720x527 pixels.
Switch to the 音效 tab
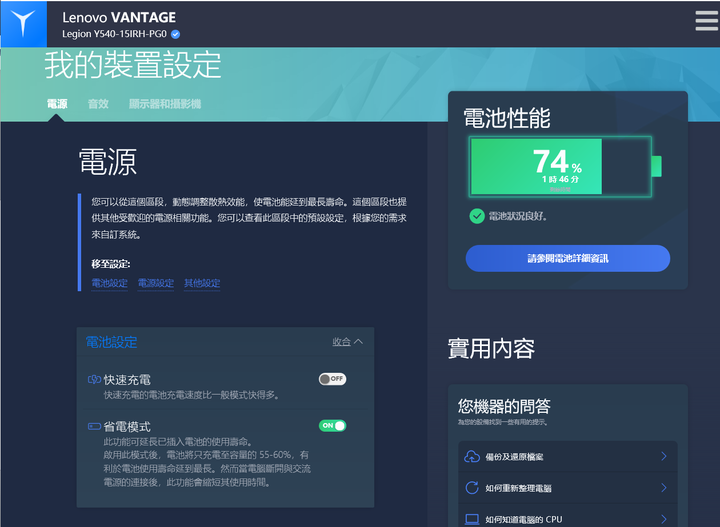click(98, 104)
